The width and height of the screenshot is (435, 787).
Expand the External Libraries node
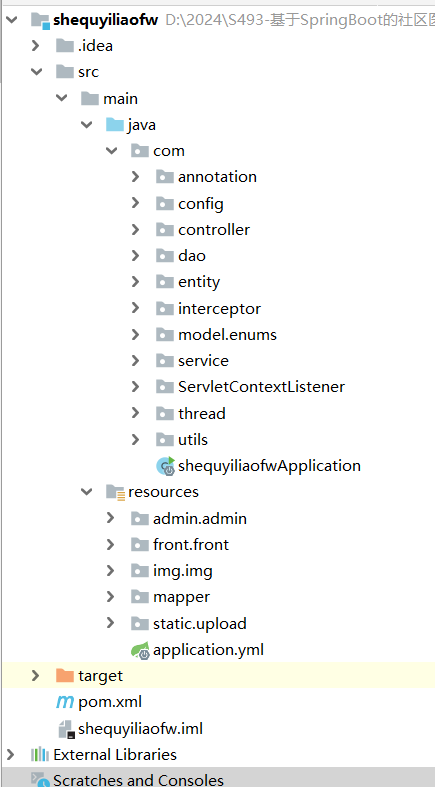tap(10, 754)
